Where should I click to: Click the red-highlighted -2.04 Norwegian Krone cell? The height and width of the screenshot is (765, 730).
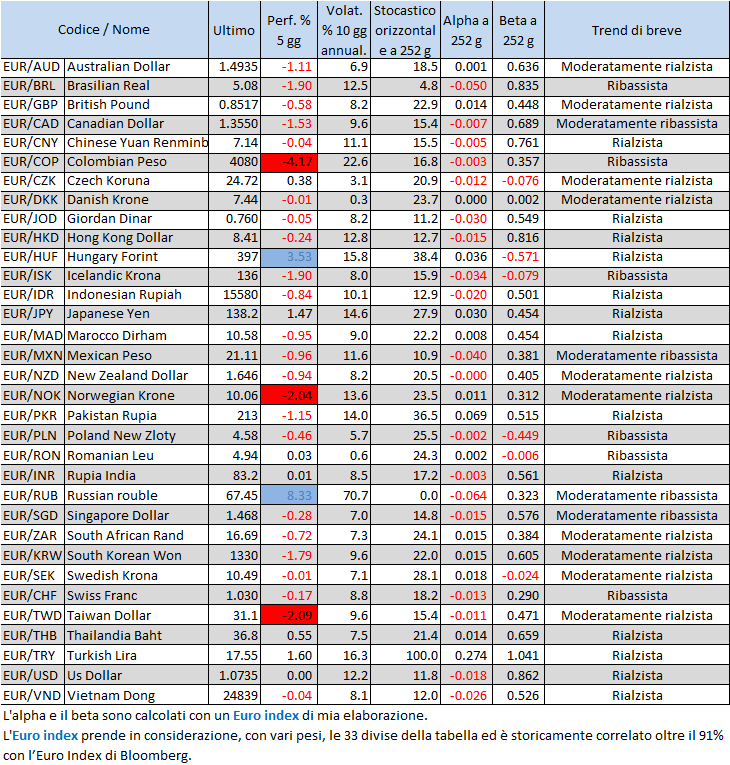click(x=289, y=396)
